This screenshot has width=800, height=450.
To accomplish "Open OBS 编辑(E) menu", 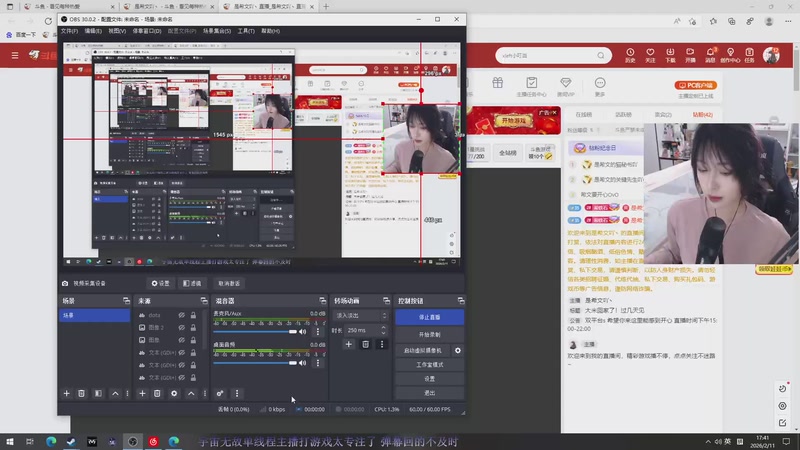I will (93, 31).
